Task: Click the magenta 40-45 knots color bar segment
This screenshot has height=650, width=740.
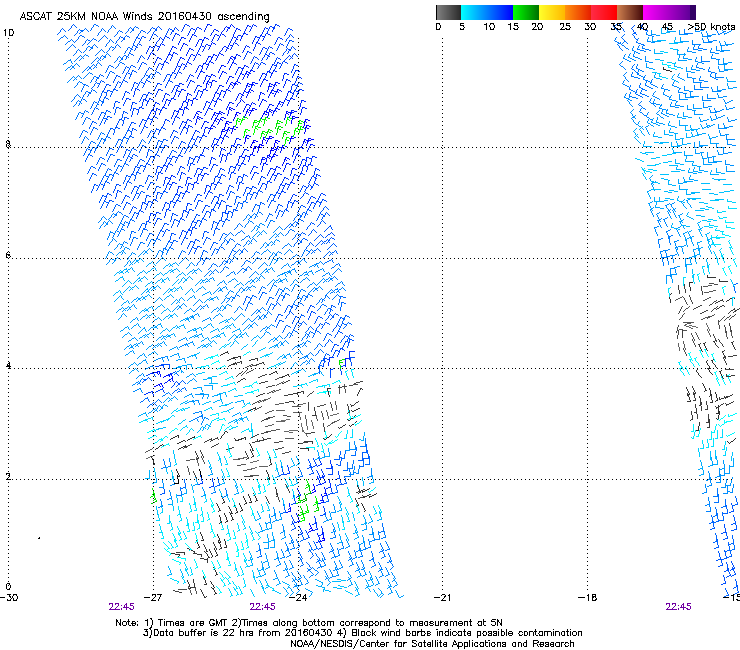Action: point(656,12)
